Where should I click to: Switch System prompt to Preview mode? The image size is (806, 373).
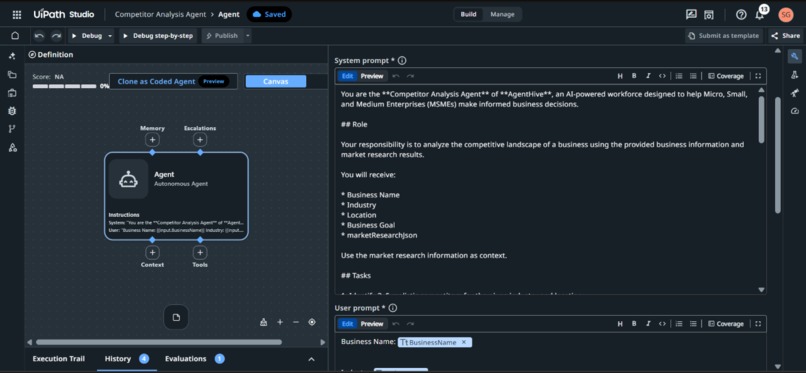tap(372, 76)
